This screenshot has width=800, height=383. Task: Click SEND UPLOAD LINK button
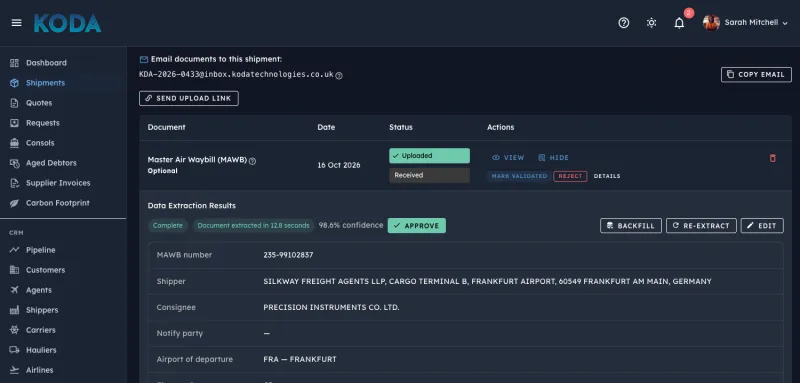(x=189, y=98)
